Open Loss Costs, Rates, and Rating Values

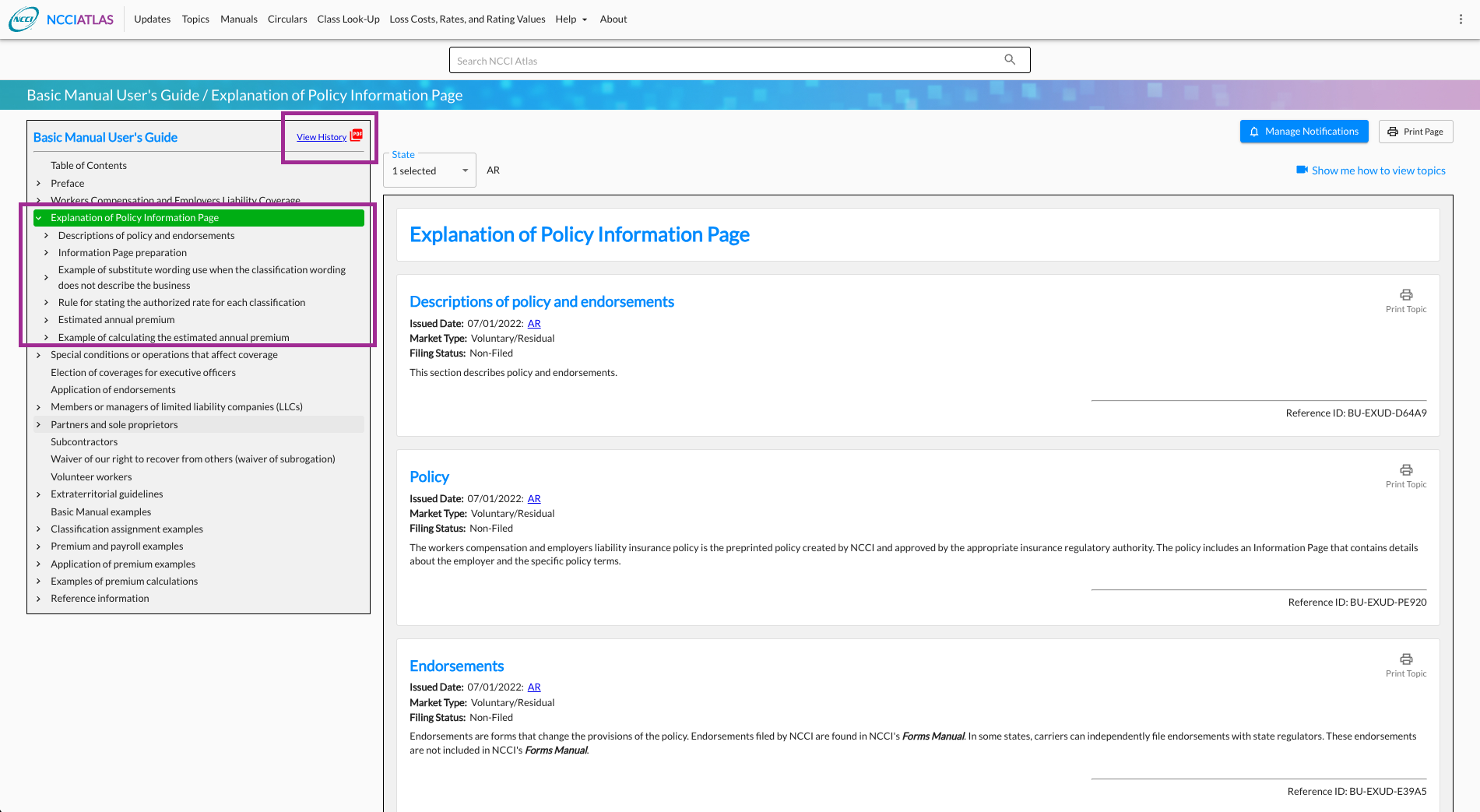pos(467,19)
